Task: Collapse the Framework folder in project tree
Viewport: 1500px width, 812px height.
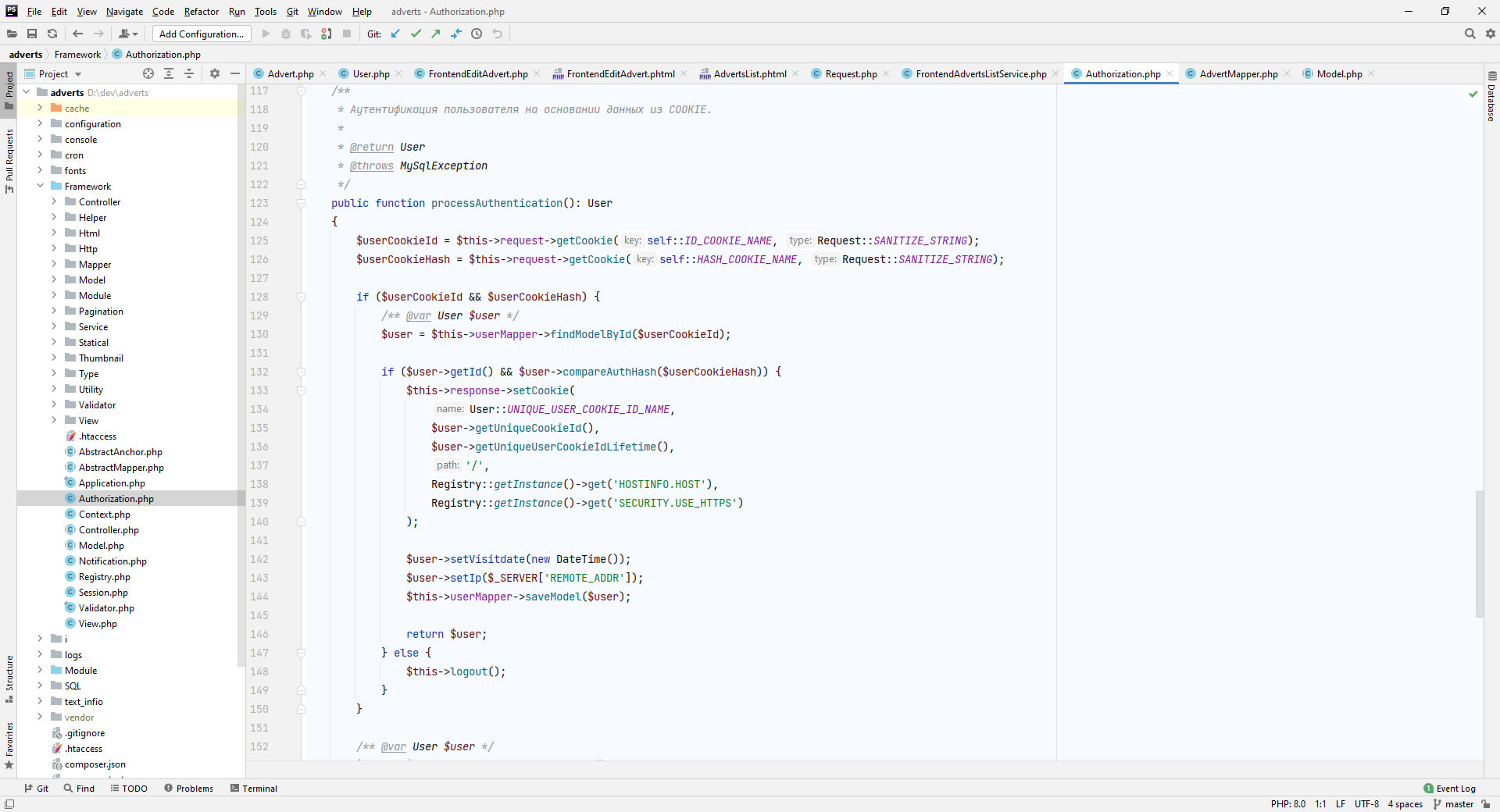Action: [40, 186]
